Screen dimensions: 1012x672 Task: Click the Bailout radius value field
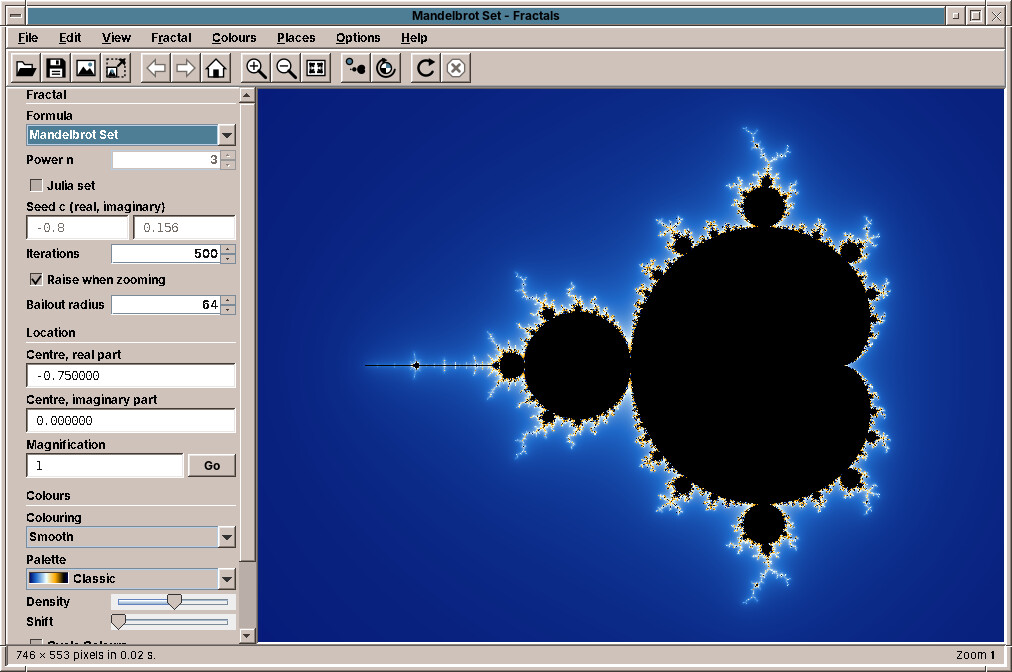point(166,305)
